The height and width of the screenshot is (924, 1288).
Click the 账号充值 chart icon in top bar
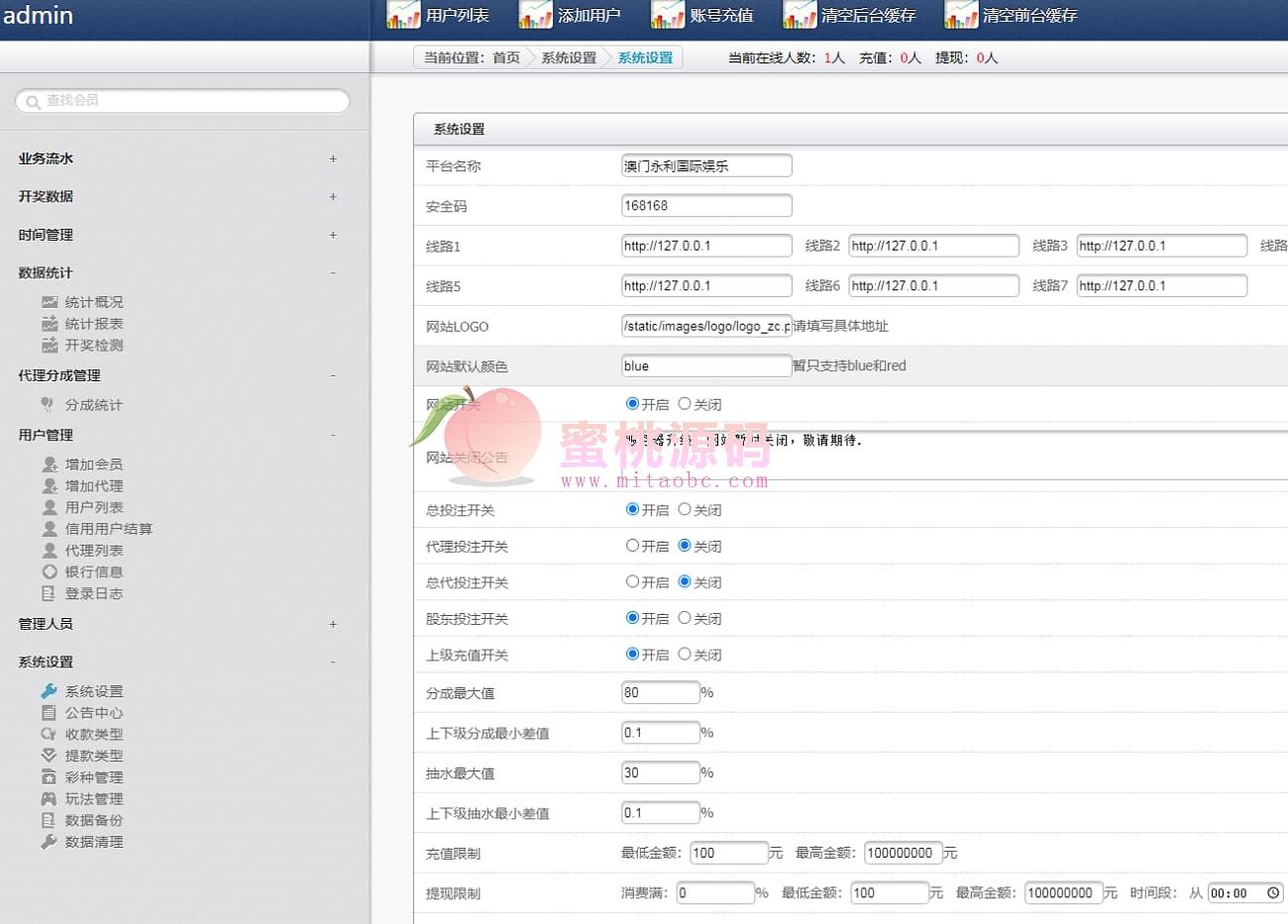(x=667, y=15)
